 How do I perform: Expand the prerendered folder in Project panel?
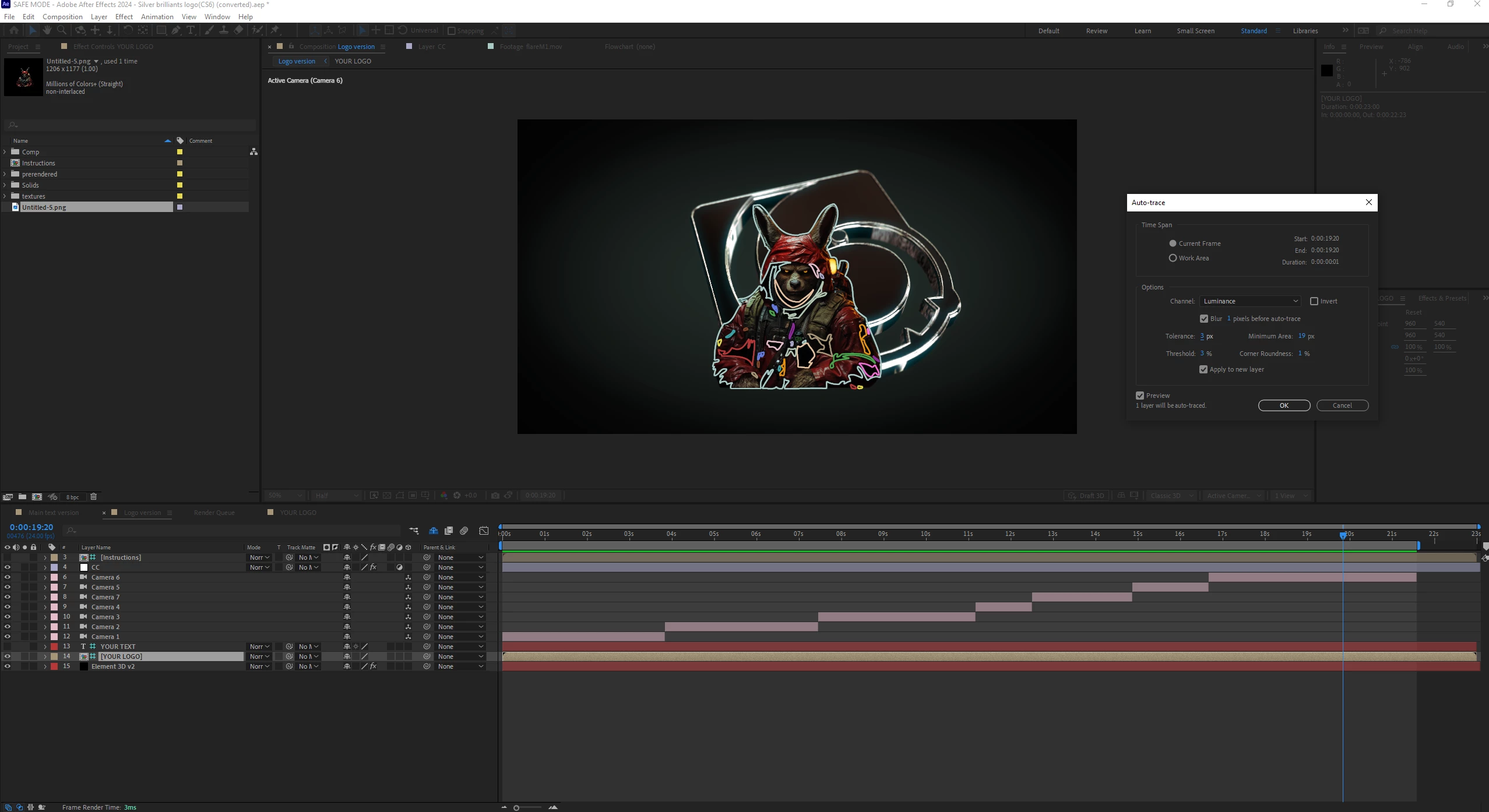click(5, 174)
